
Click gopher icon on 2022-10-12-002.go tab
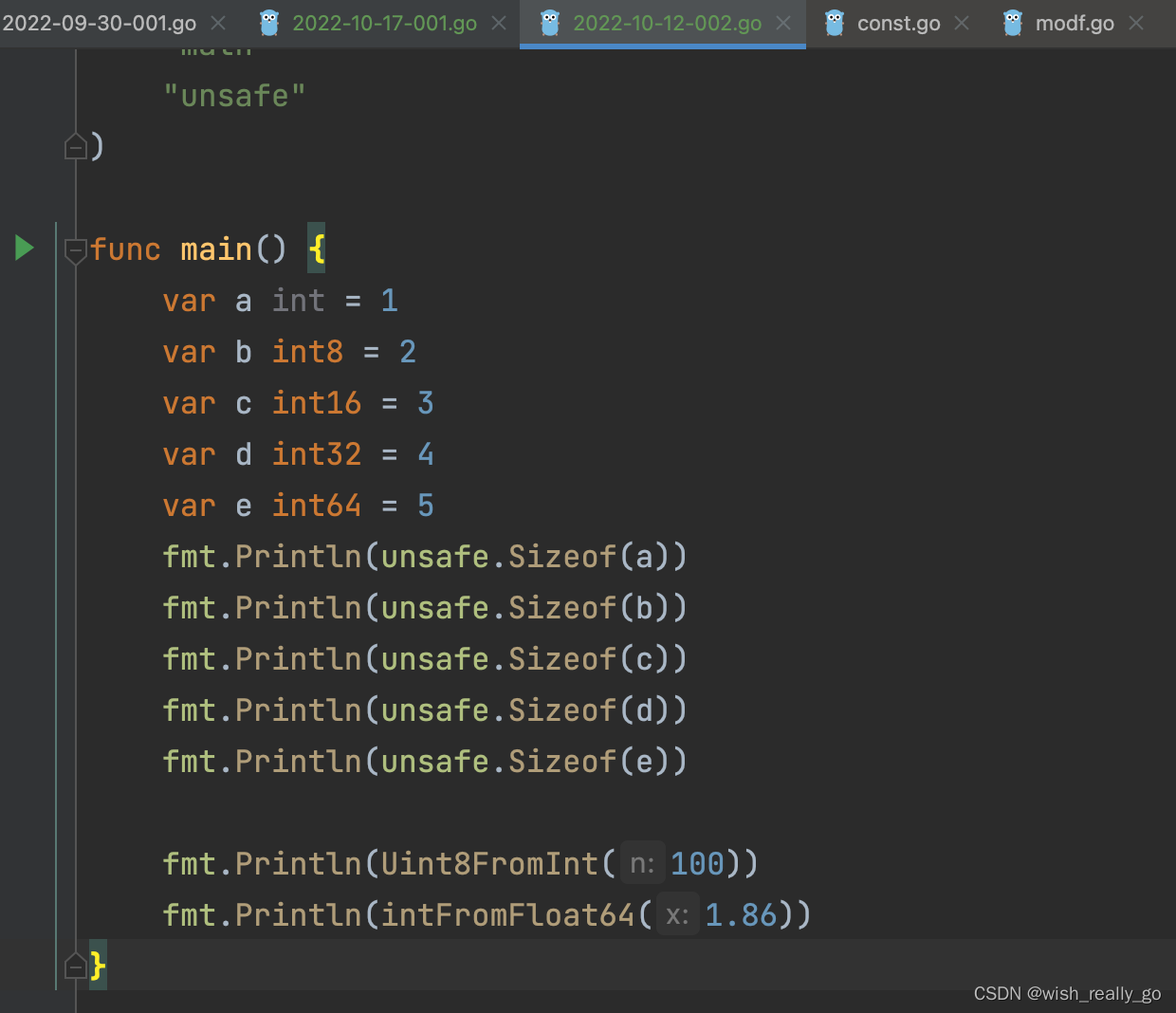[550, 23]
